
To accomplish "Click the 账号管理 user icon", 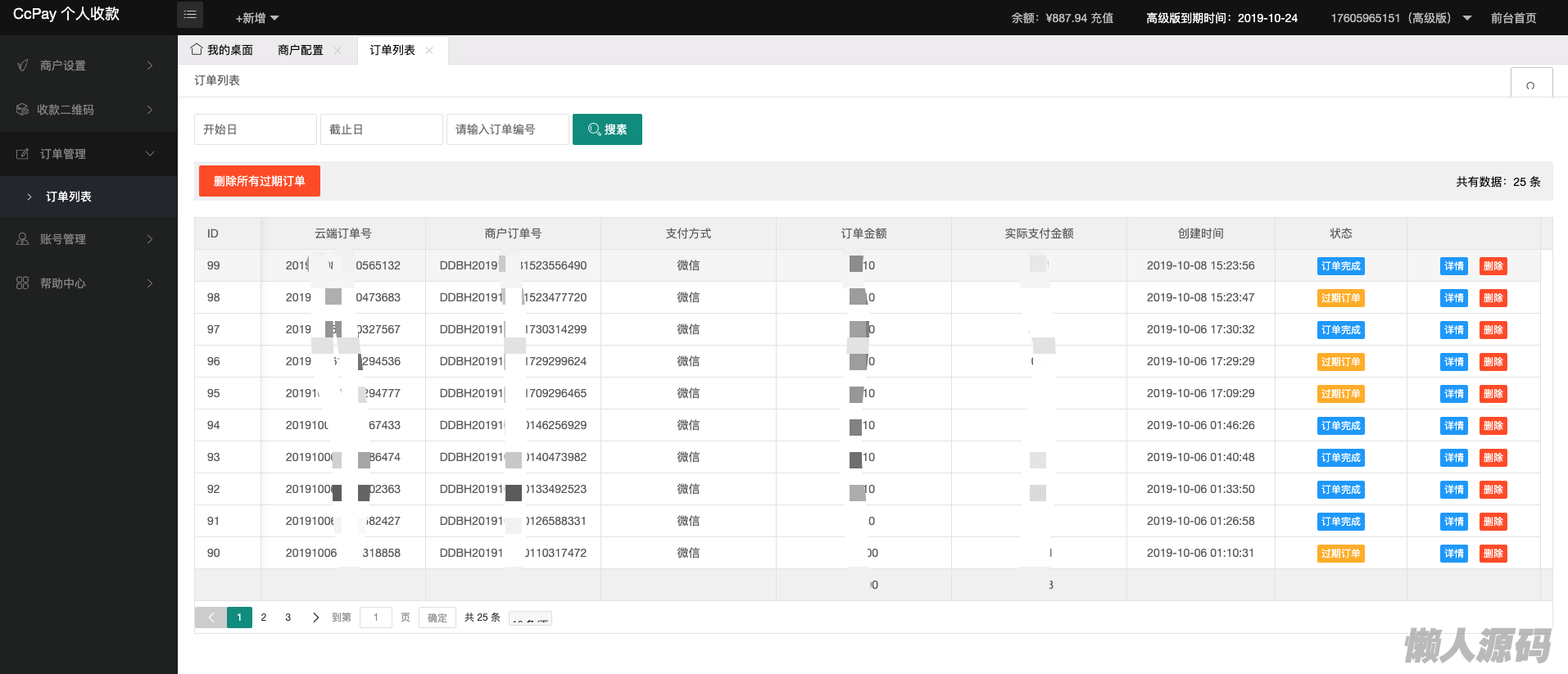I will [23, 239].
